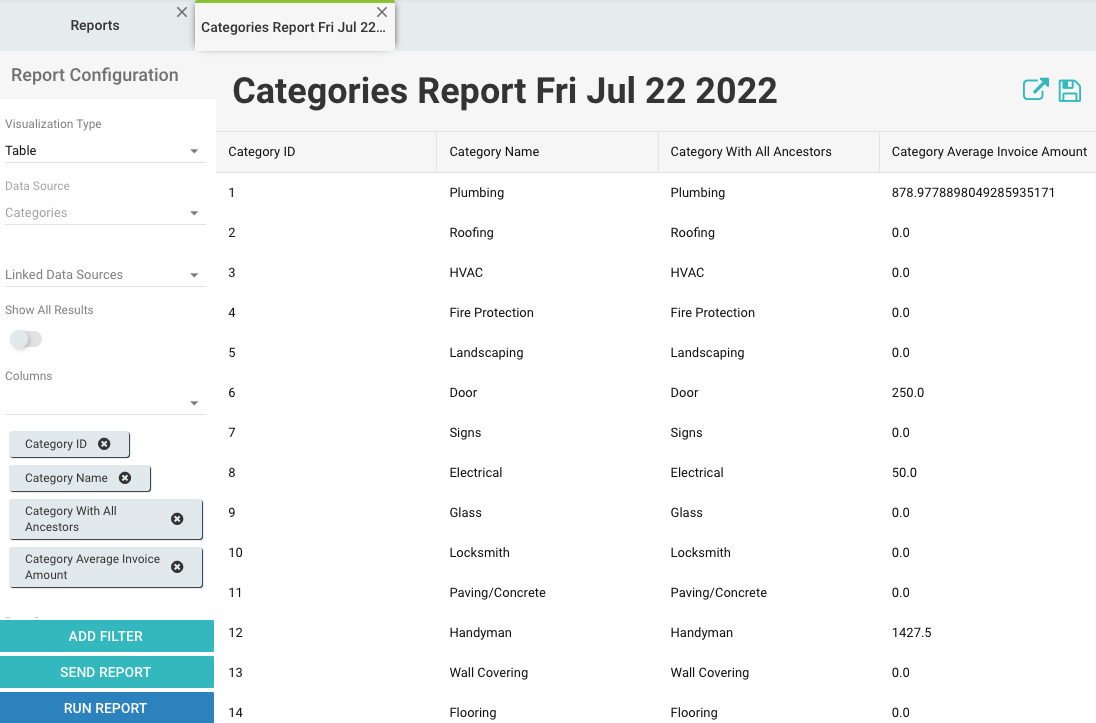Click the Category Name column header
The image size is (1096, 723).
point(494,152)
